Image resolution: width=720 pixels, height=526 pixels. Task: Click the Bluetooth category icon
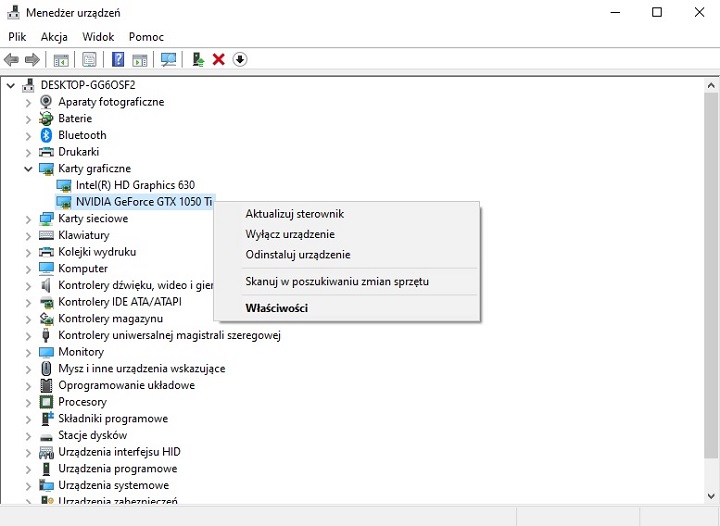click(x=46, y=135)
